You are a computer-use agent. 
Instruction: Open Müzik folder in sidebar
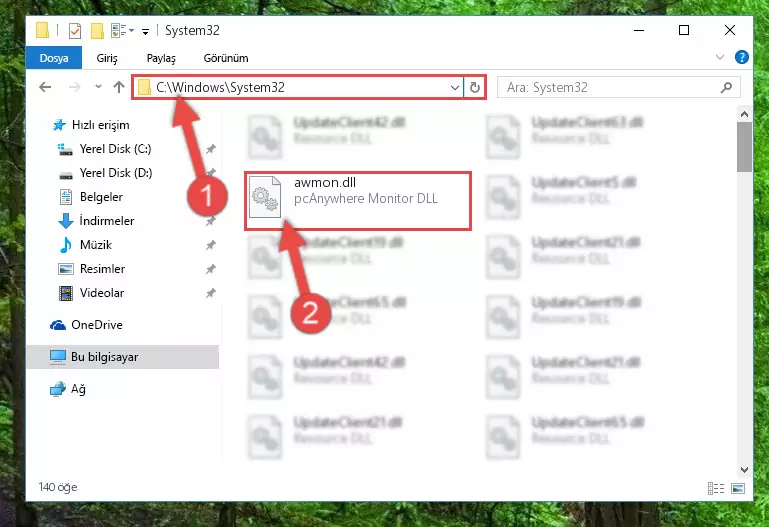[85, 245]
